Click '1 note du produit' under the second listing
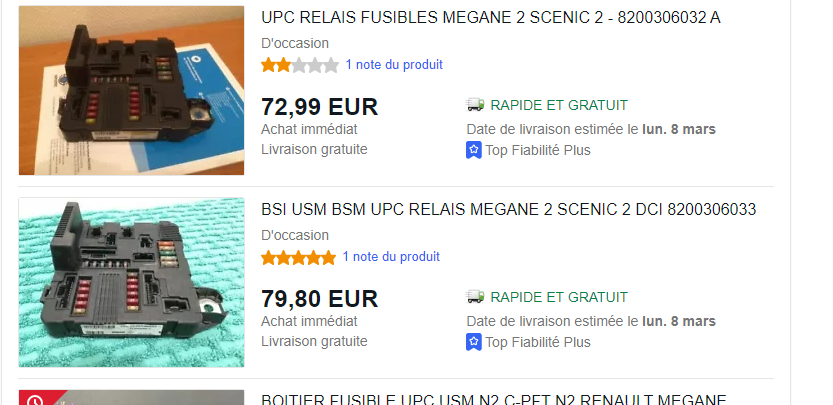The width and height of the screenshot is (833, 405). [391, 257]
